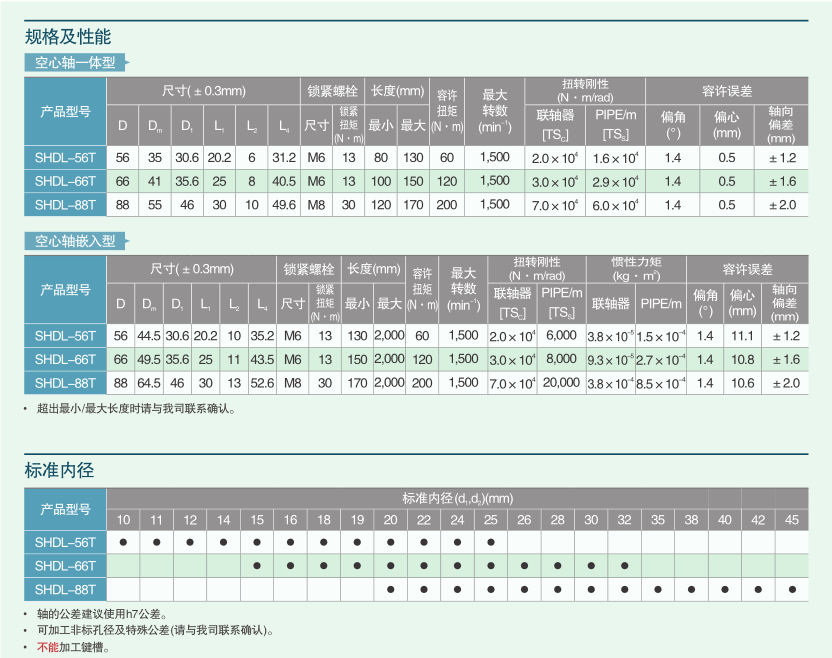Select the 空心轴嵌入型 table label
This screenshot has height=658, width=832.
point(75,242)
